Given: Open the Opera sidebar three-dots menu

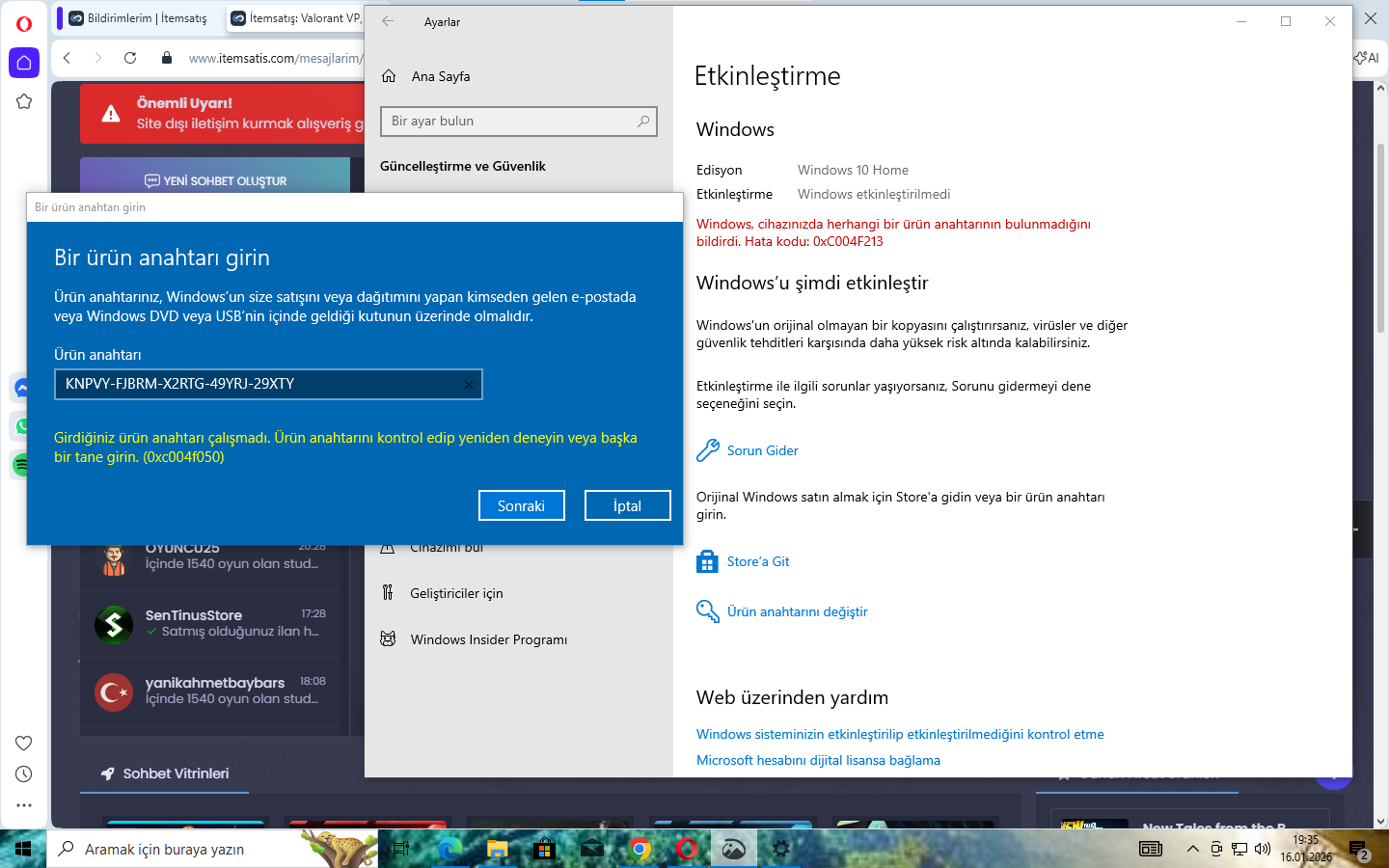Looking at the screenshot, I should coord(24,804).
